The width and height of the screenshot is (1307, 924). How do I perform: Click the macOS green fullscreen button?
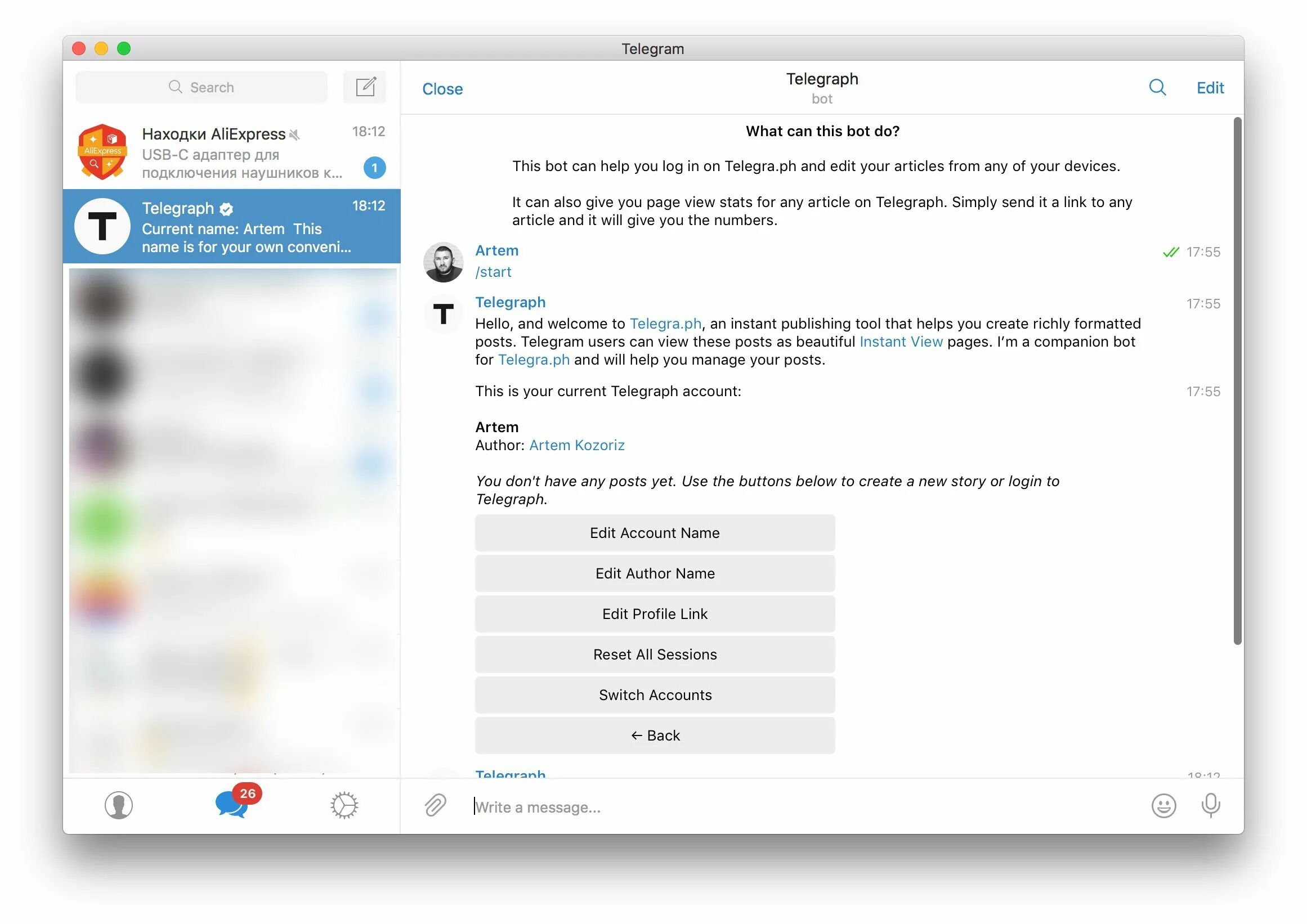[x=123, y=48]
